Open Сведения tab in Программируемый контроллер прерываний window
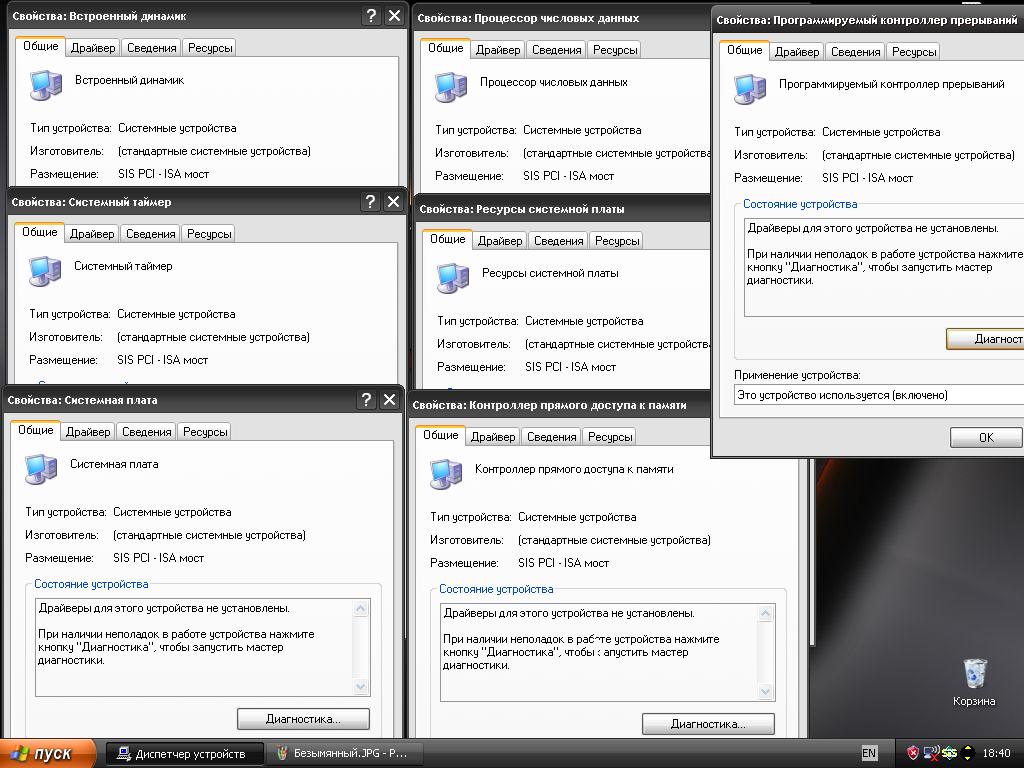 (x=856, y=52)
